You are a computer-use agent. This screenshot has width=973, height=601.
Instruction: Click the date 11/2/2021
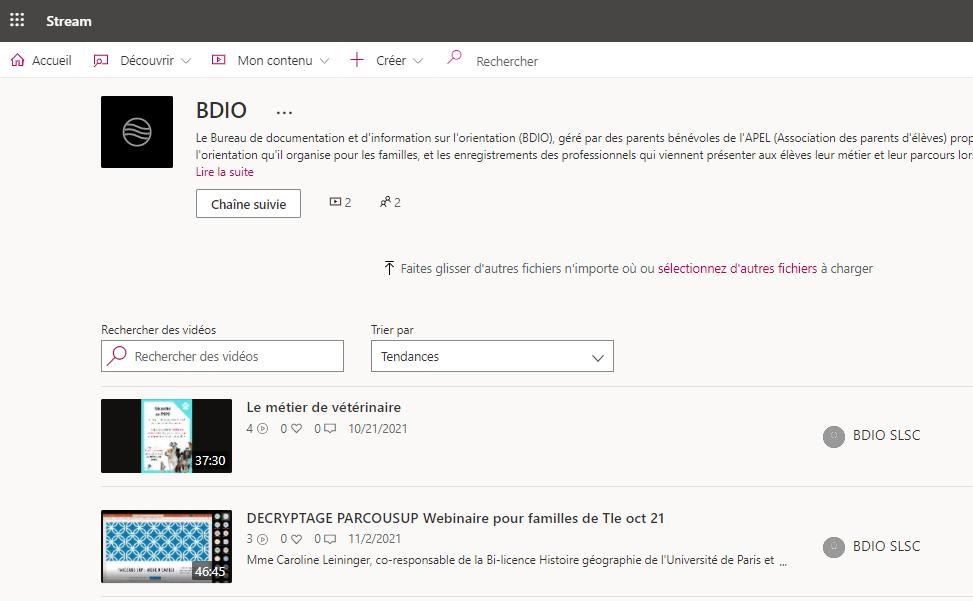pos(375,539)
